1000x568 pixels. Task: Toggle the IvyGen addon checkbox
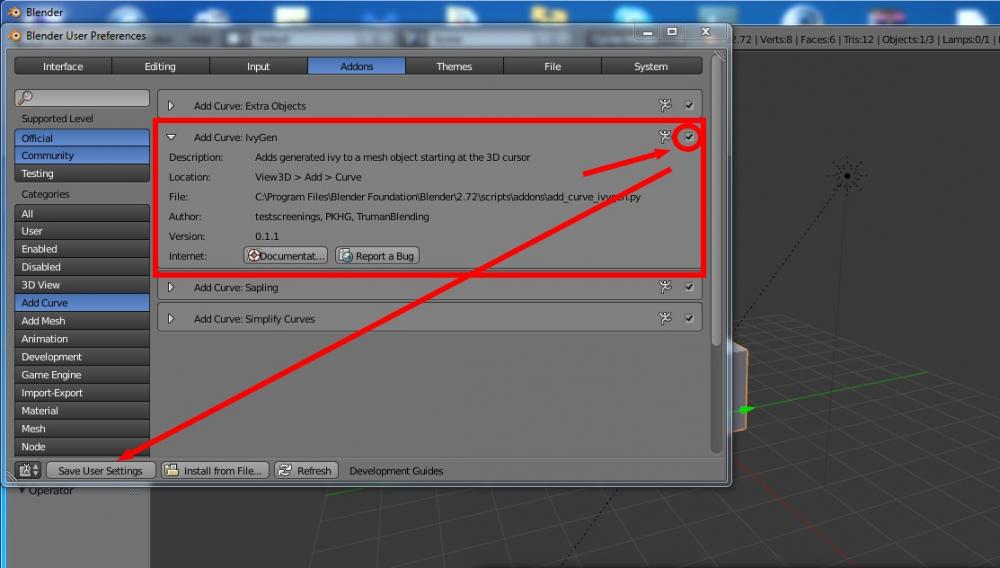[689, 136]
